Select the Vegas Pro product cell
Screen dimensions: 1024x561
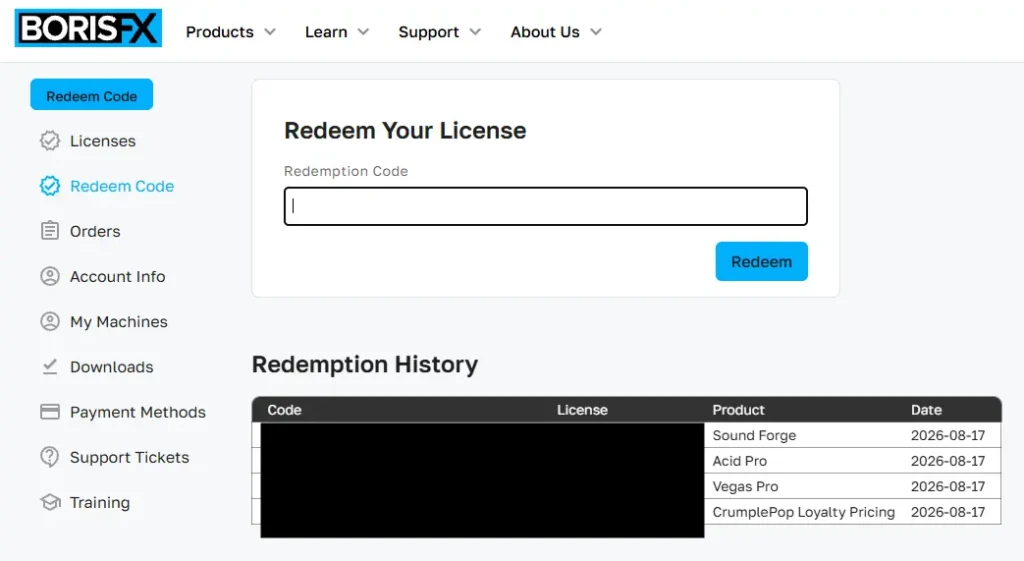(x=745, y=487)
